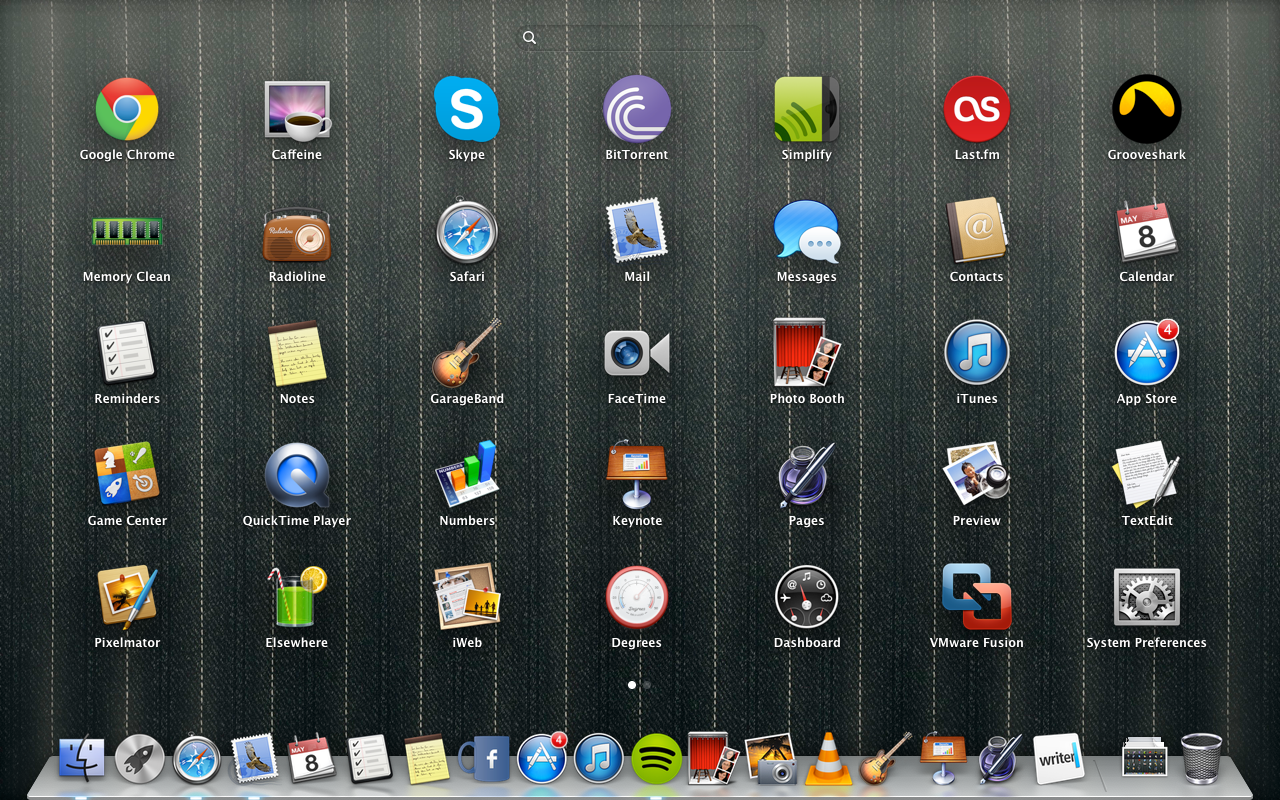
Task: Open Safari in the Launchpad grid
Action: coord(467,231)
